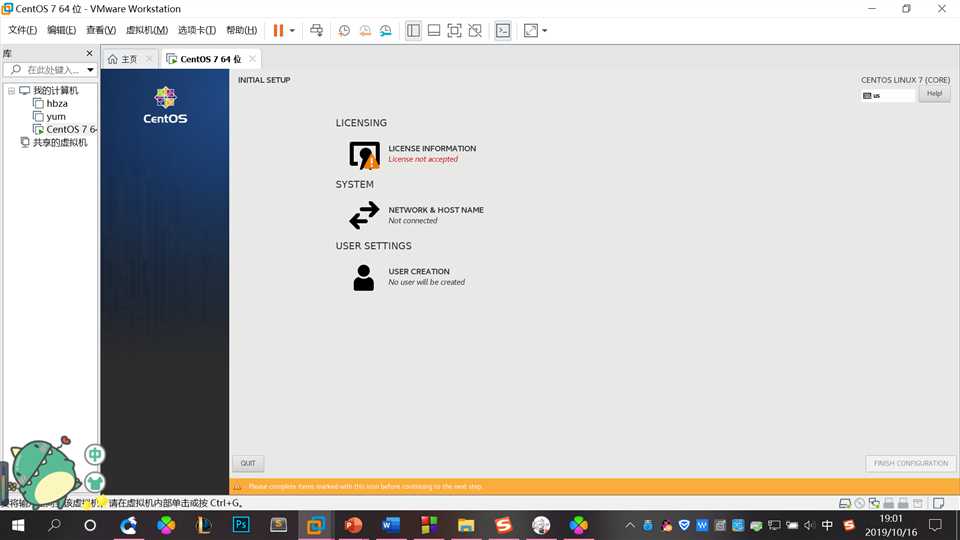Open PowerPoint from the taskbar
The height and width of the screenshot is (540, 960).
(x=353, y=525)
